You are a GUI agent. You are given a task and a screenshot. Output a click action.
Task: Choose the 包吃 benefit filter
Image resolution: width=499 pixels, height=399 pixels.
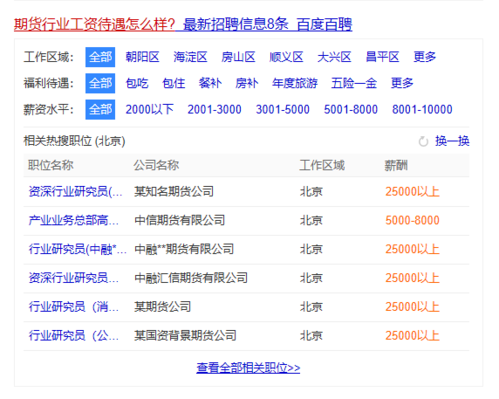(x=137, y=83)
